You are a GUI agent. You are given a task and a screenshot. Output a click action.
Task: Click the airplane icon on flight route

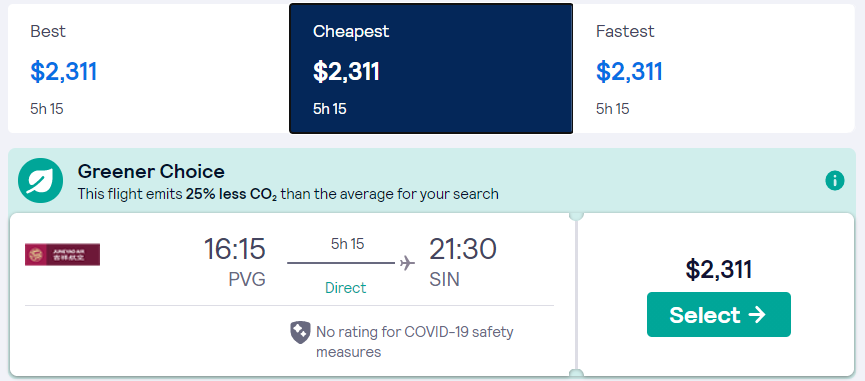[407, 263]
